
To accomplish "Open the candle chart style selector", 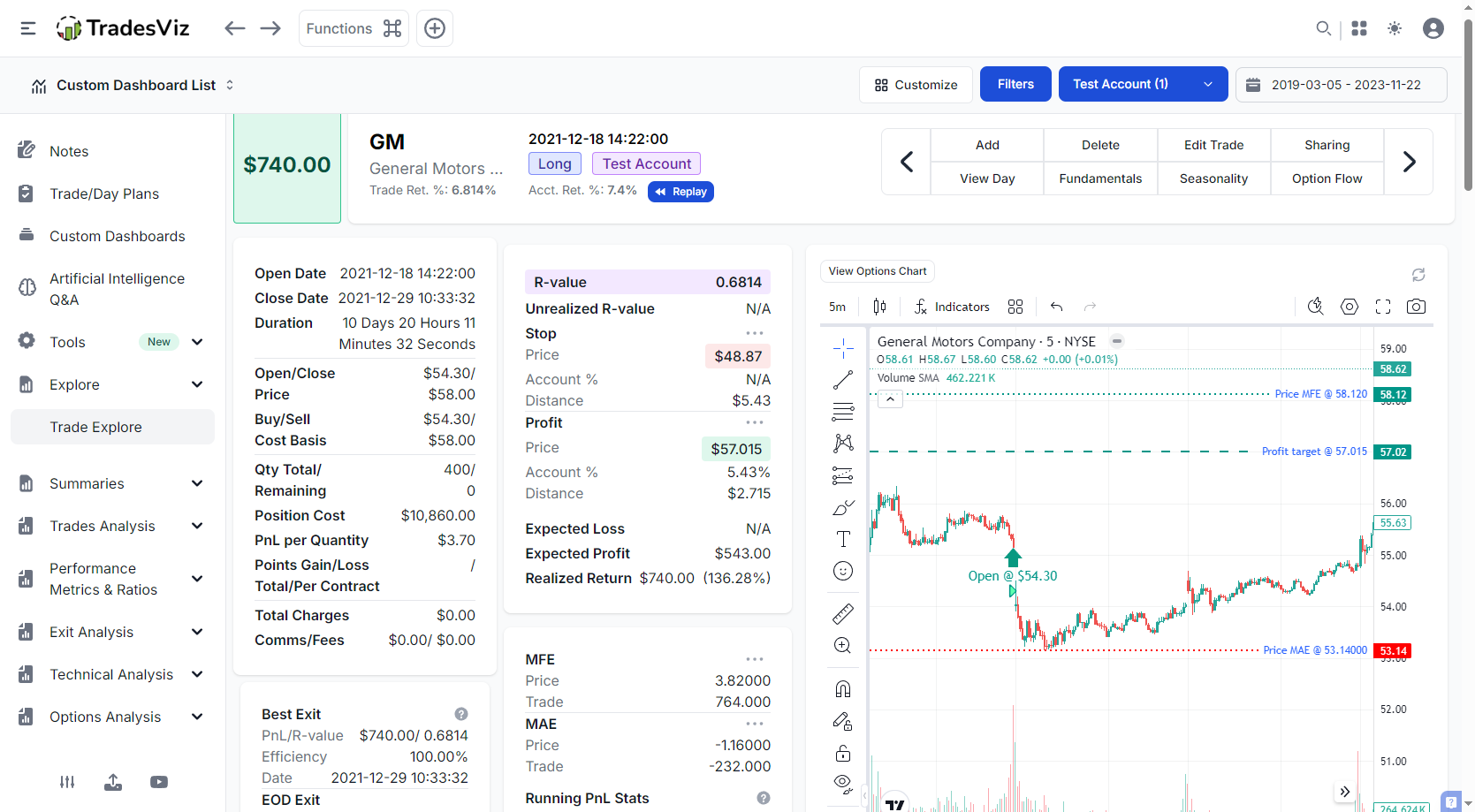I will (x=879, y=307).
